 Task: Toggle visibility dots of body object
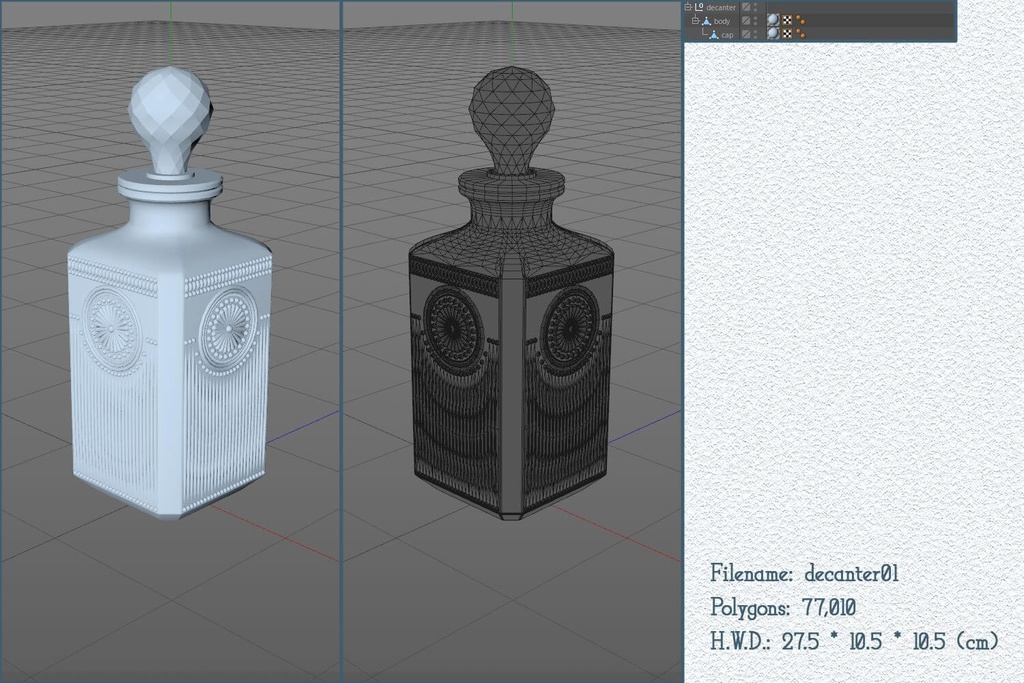(755, 21)
